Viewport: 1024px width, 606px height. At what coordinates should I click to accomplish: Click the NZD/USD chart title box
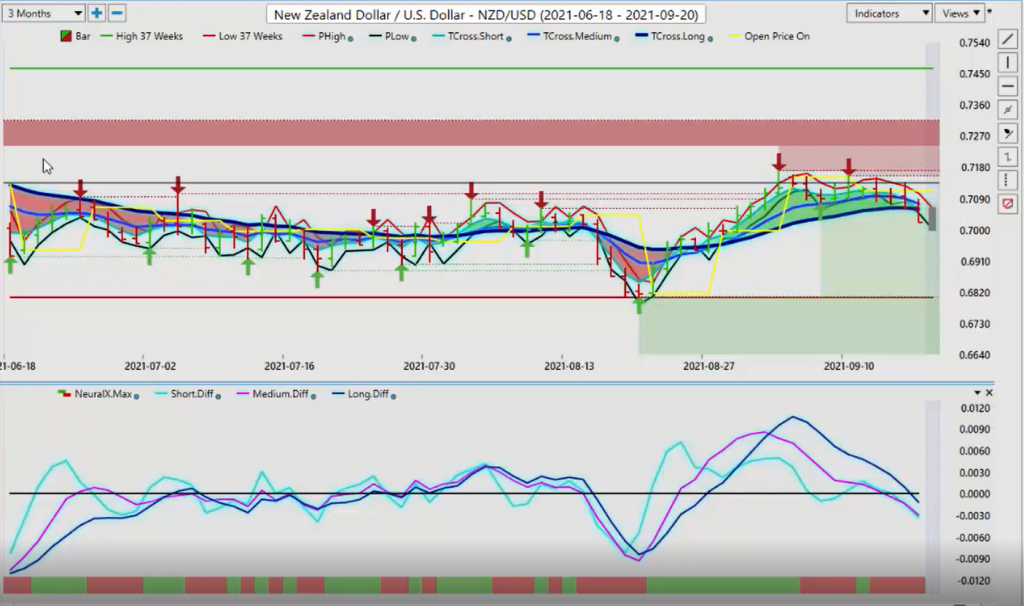pyautogui.click(x=486, y=14)
